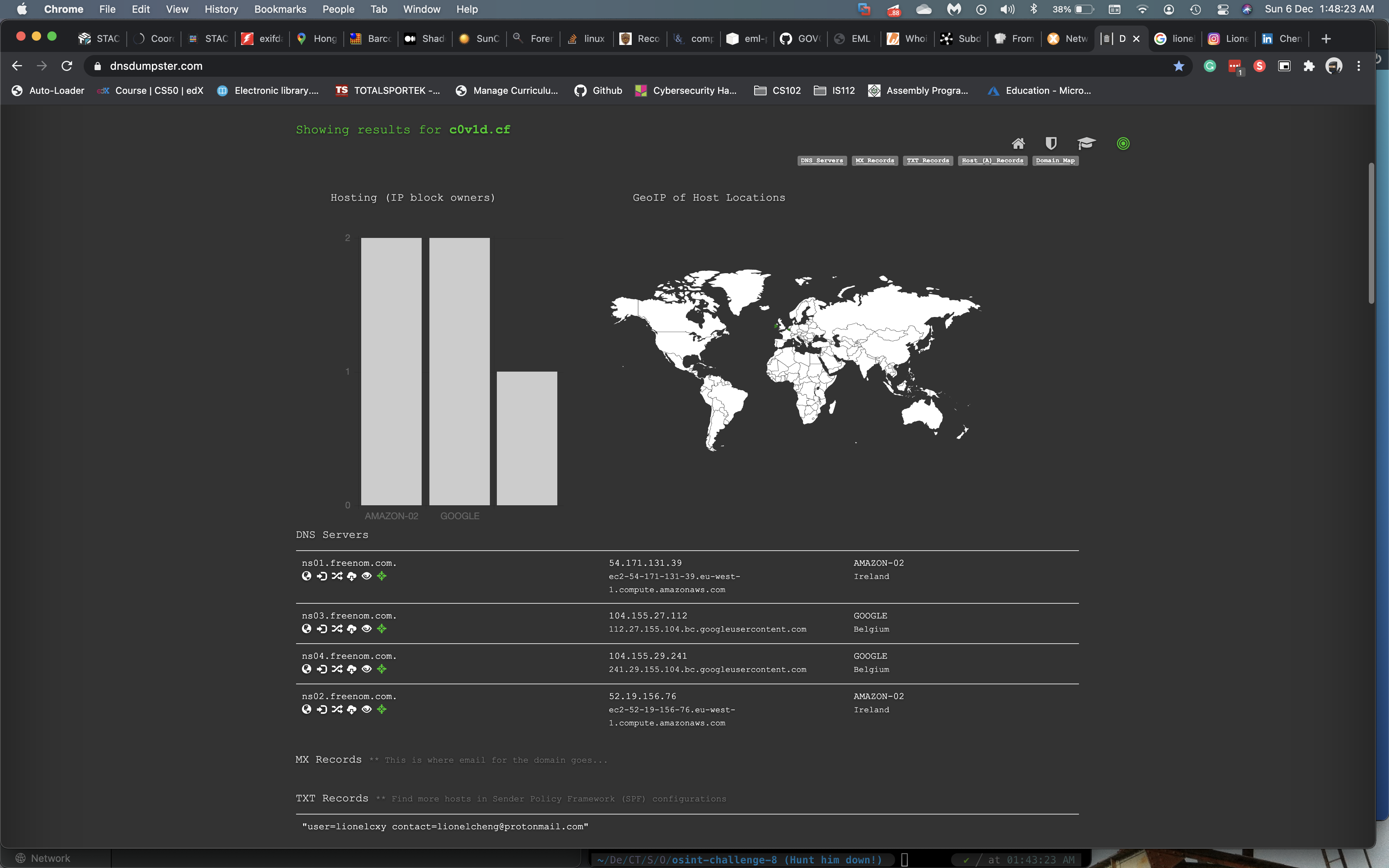The image size is (1389, 868).
Task: Click the green crosshair icon under ns01.freenom.com
Action: coord(382,576)
